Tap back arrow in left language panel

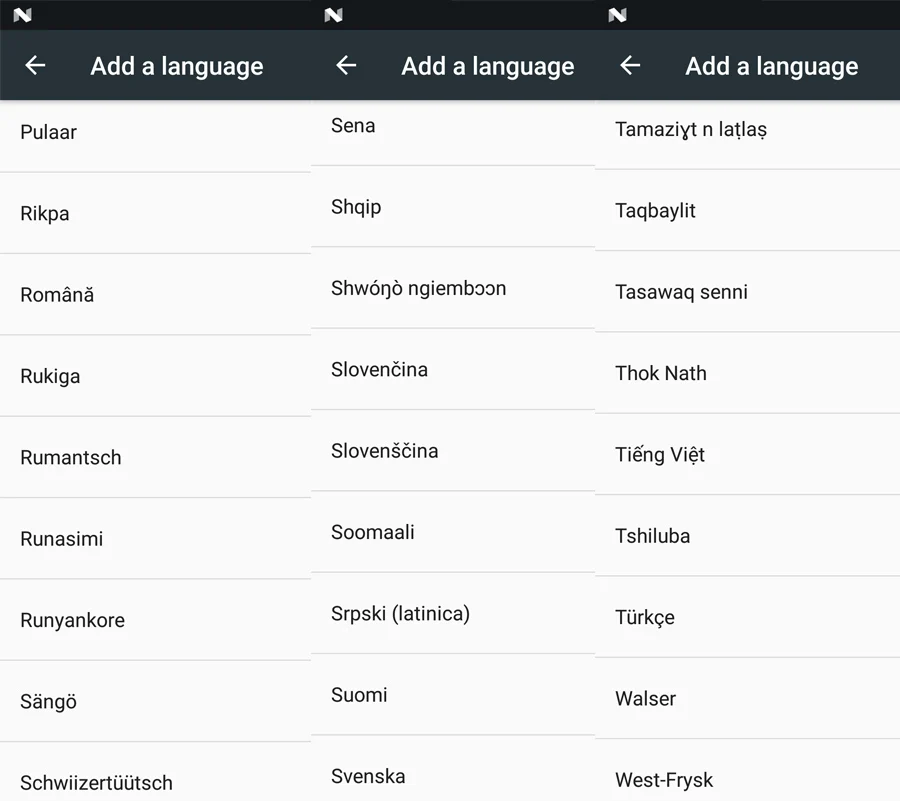pos(35,65)
